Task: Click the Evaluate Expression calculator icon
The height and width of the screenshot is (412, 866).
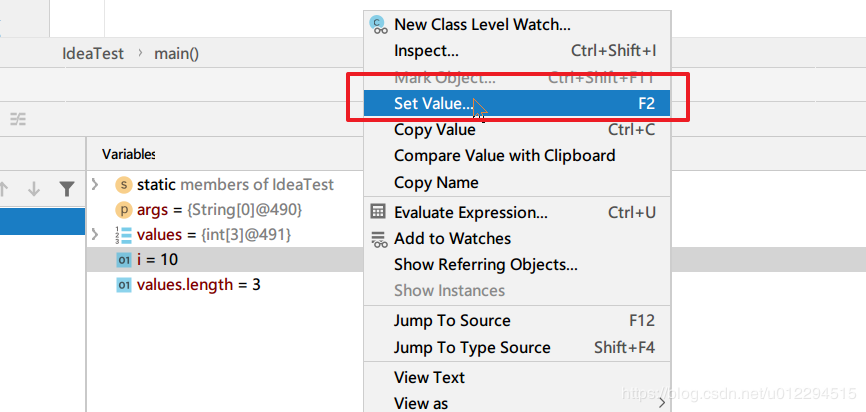Action: point(378,212)
